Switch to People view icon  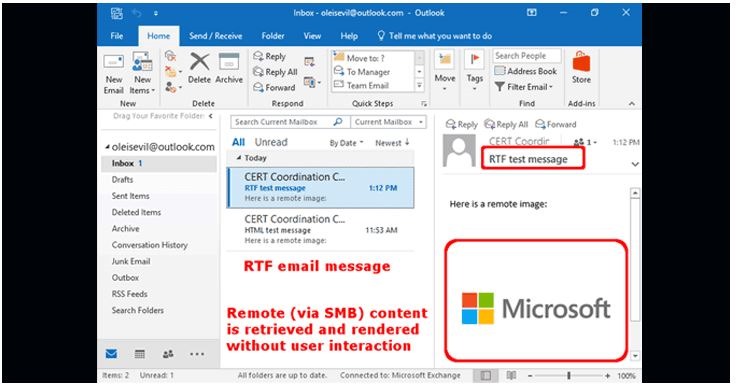[x=168, y=354]
